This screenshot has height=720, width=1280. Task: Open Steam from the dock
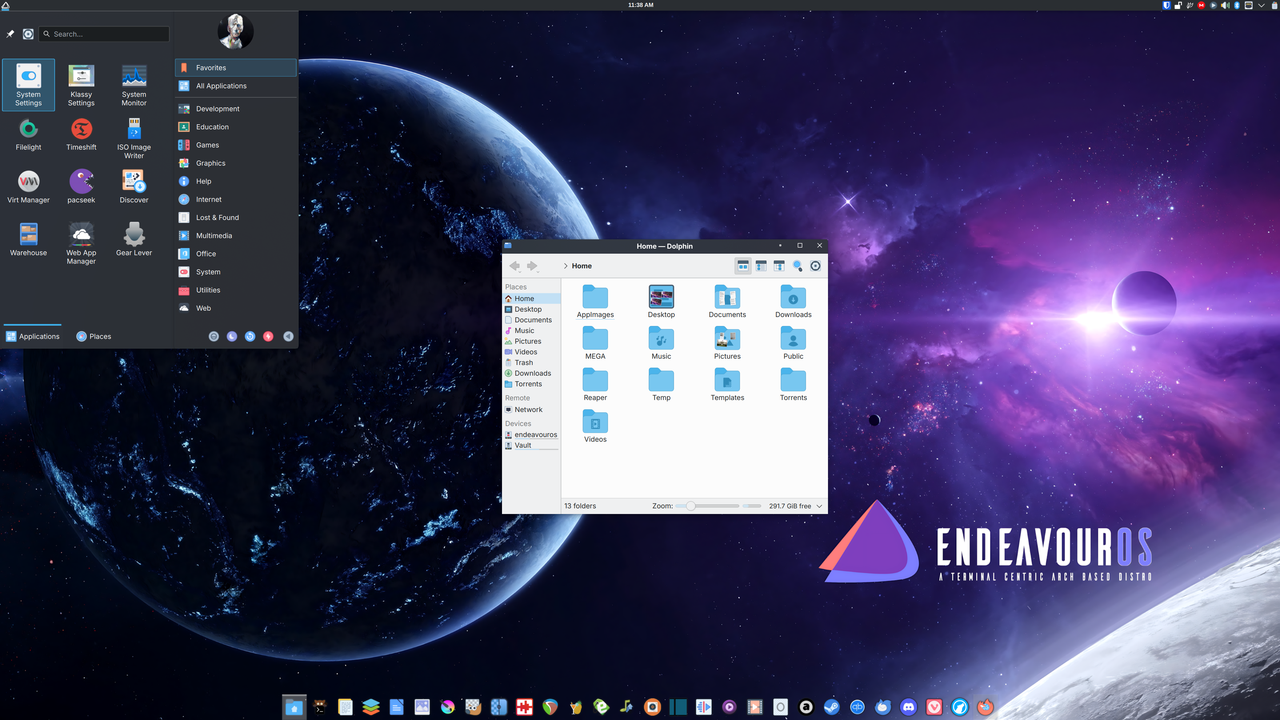pos(832,707)
